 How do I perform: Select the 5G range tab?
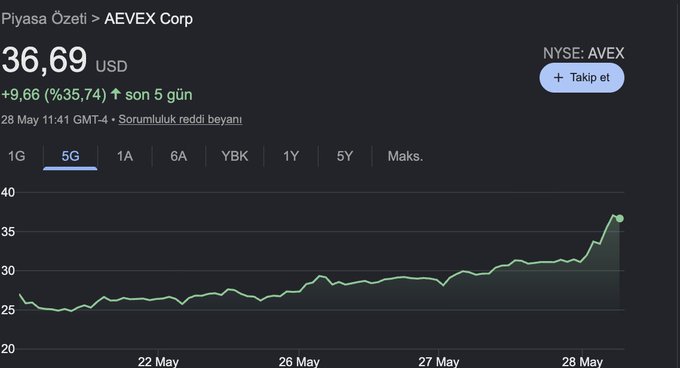coord(70,156)
